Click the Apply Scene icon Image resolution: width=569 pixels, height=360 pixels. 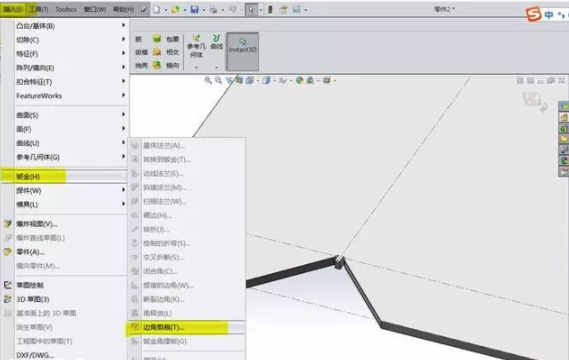310,80
